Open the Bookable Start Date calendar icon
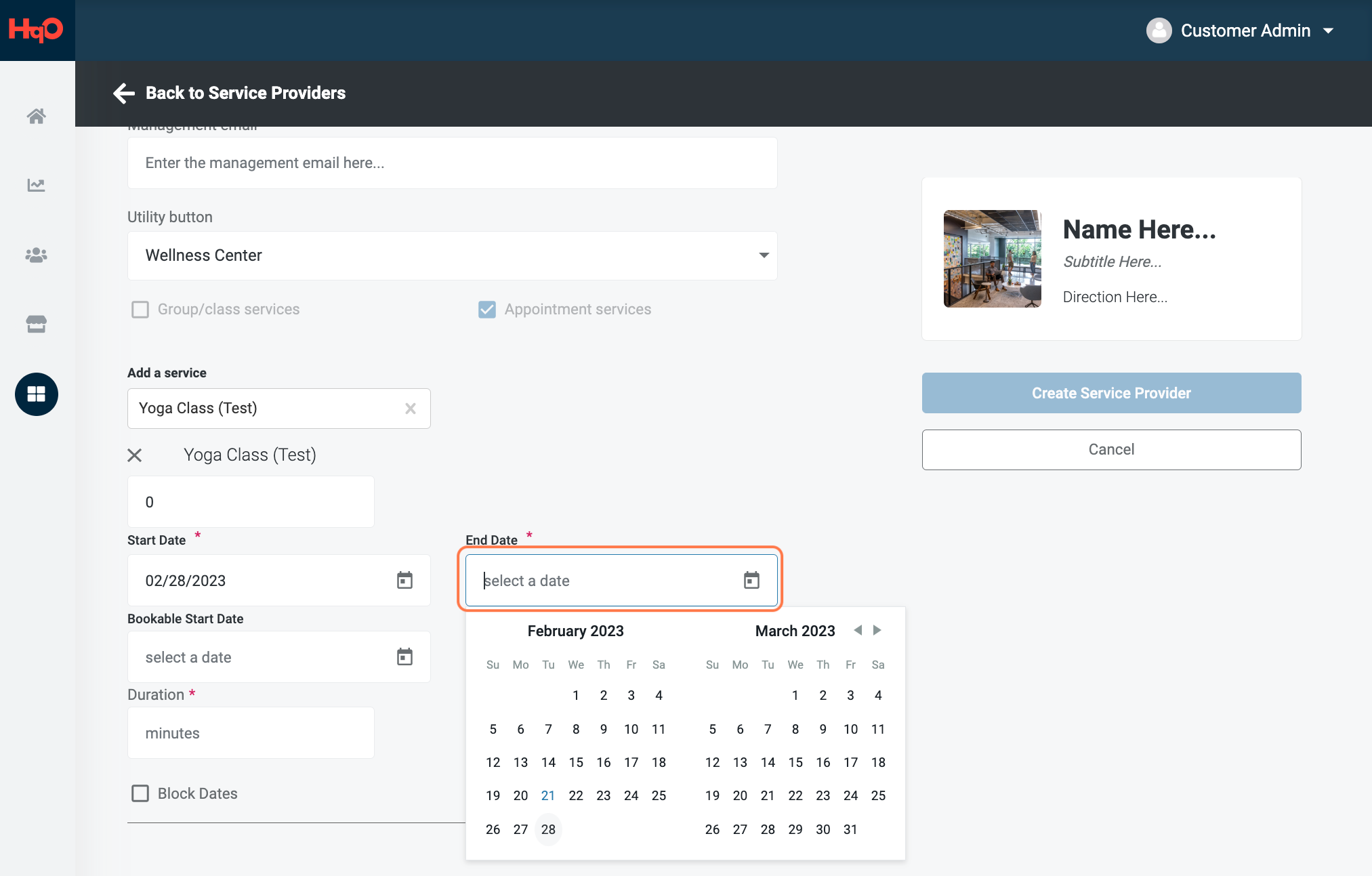This screenshot has height=876, width=1372. (404, 657)
